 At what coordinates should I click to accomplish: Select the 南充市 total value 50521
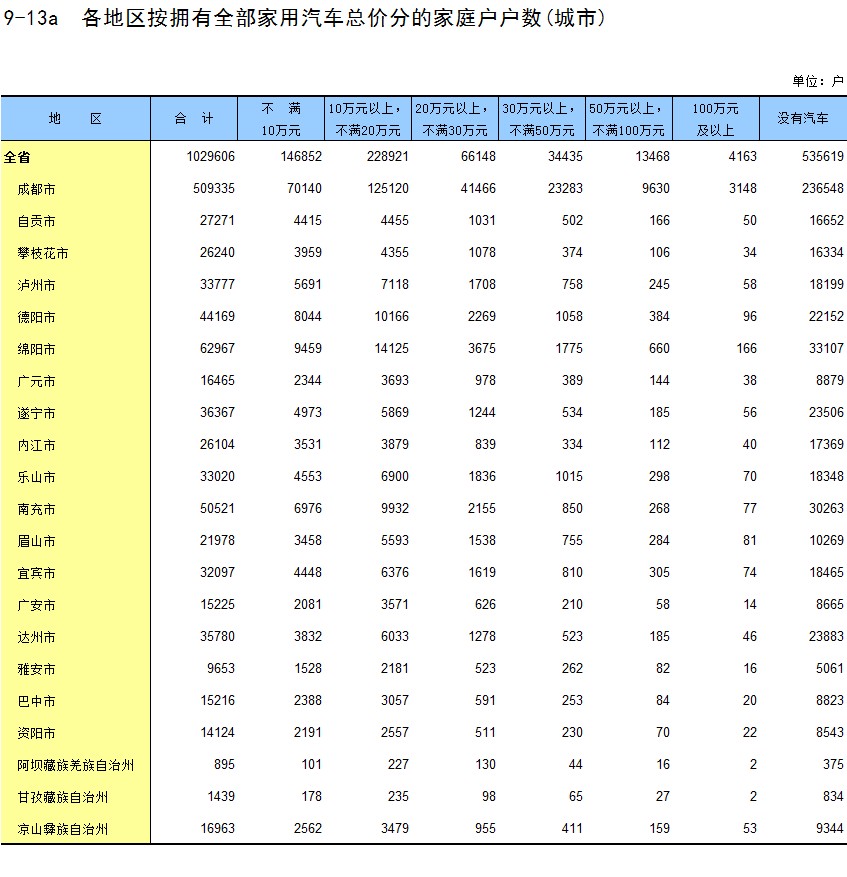click(x=217, y=508)
